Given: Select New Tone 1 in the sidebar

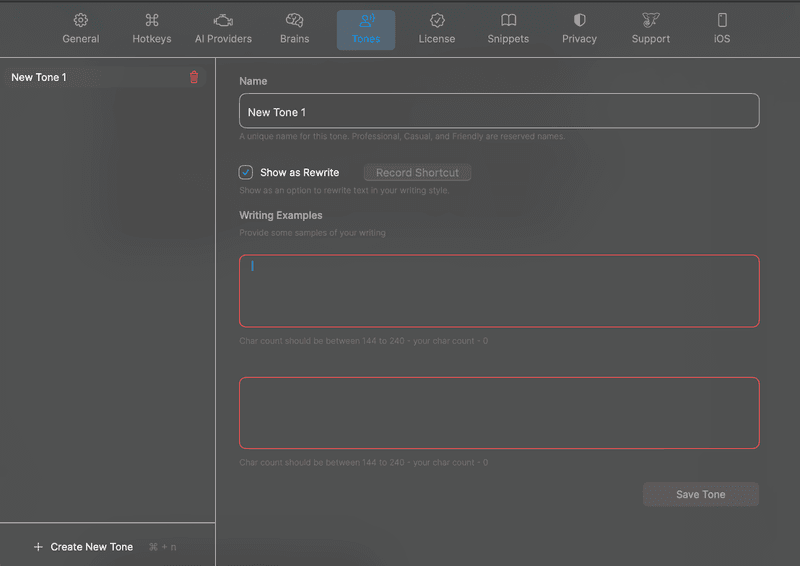Looking at the screenshot, I should 40,77.
